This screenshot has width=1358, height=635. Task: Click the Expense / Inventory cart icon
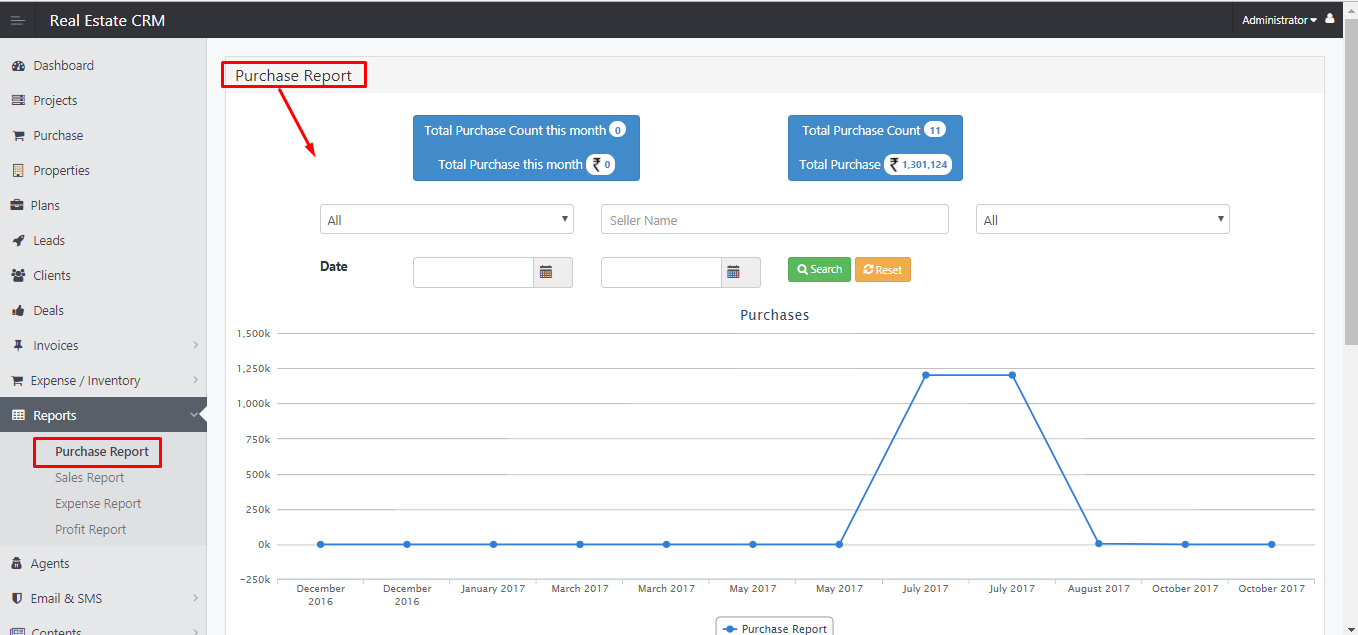(17, 381)
